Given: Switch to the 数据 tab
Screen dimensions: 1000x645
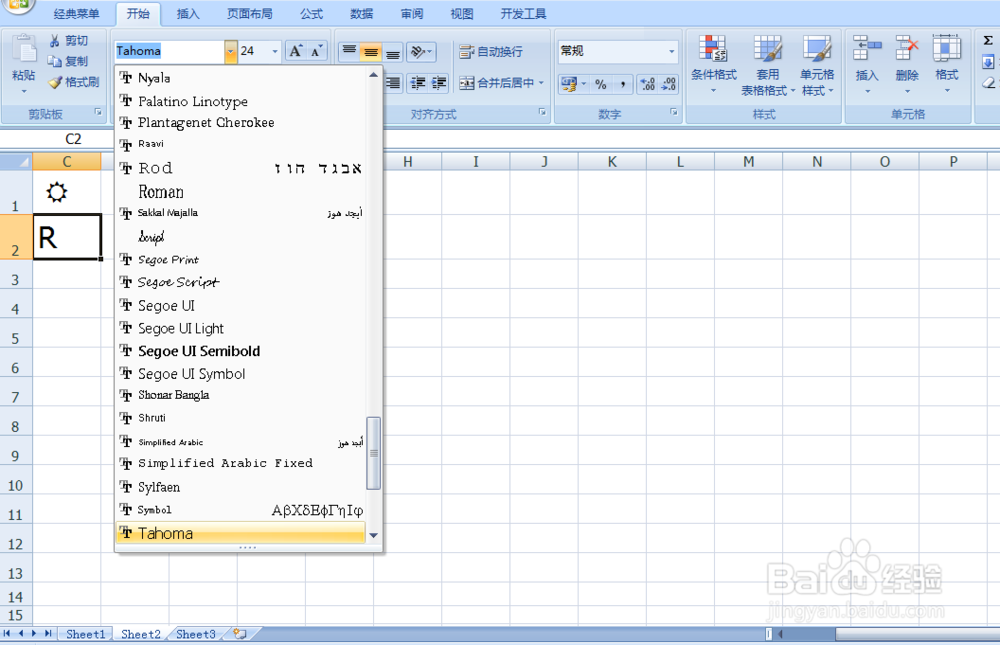Looking at the screenshot, I should click(361, 14).
